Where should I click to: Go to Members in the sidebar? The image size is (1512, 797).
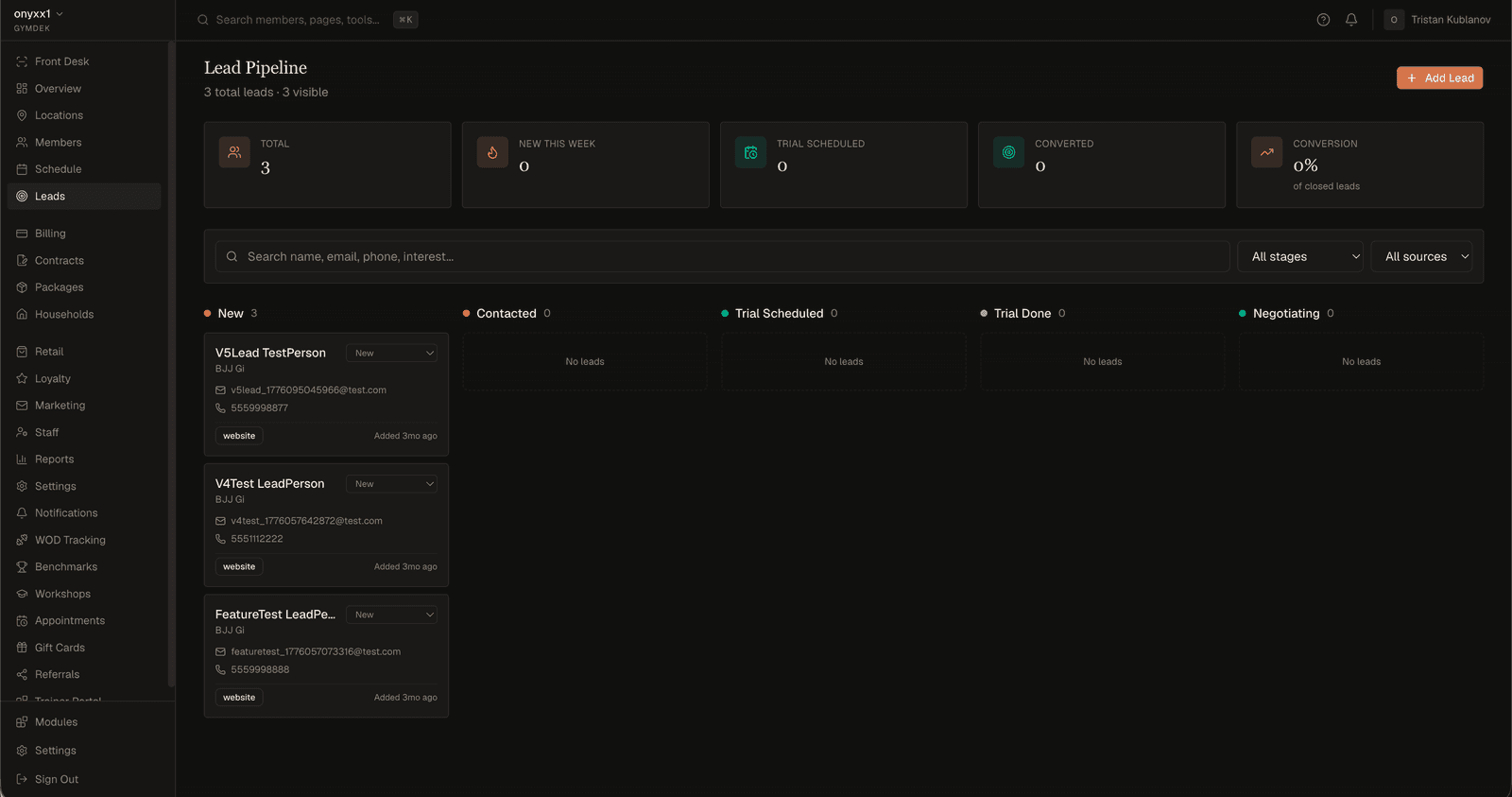coord(84,143)
